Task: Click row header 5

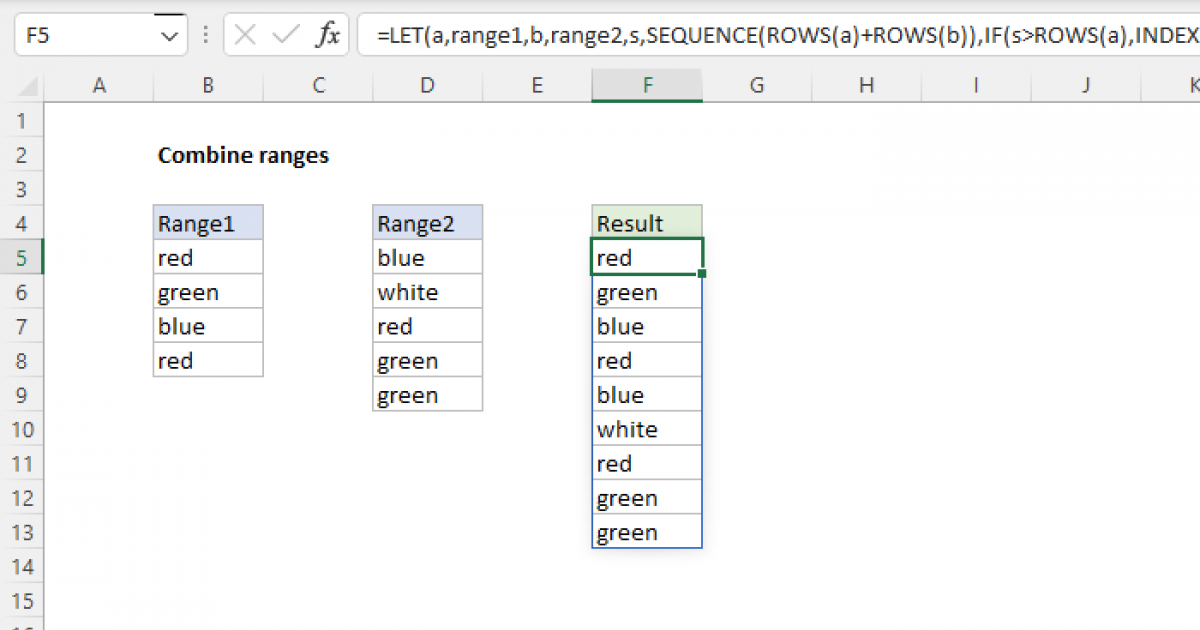Action: coord(22,257)
